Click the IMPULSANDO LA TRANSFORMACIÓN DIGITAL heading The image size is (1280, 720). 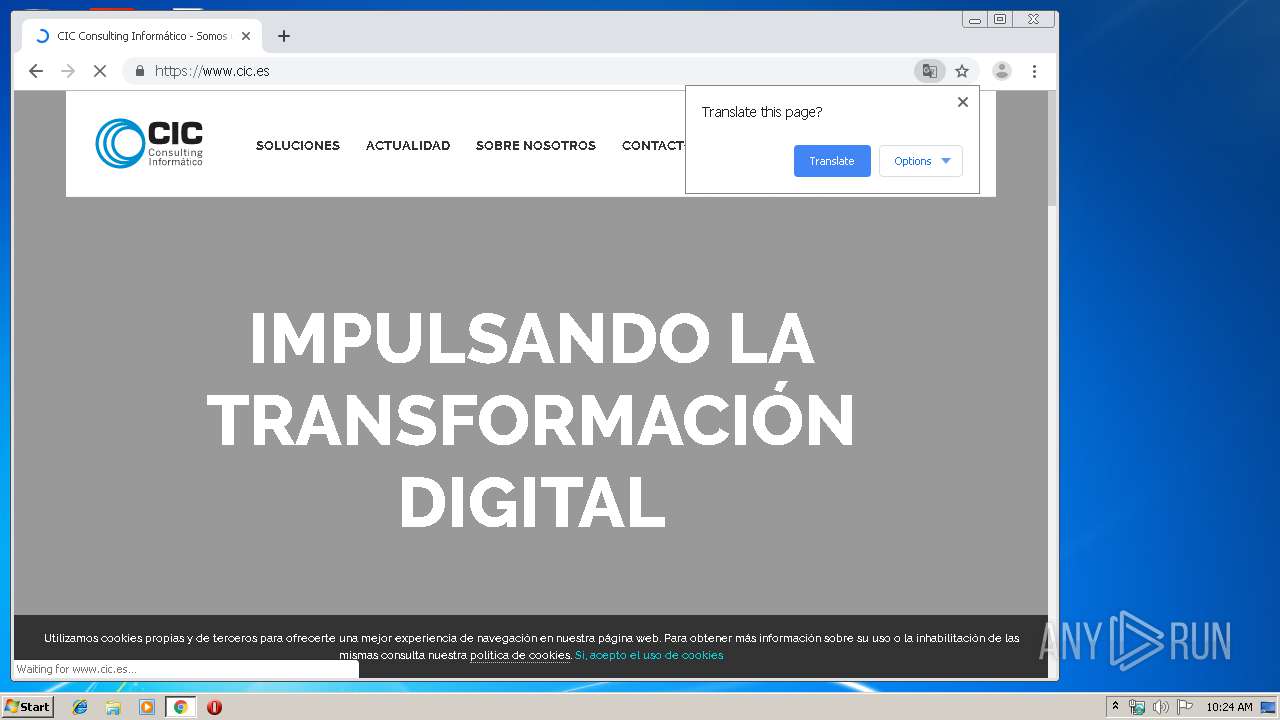point(531,421)
